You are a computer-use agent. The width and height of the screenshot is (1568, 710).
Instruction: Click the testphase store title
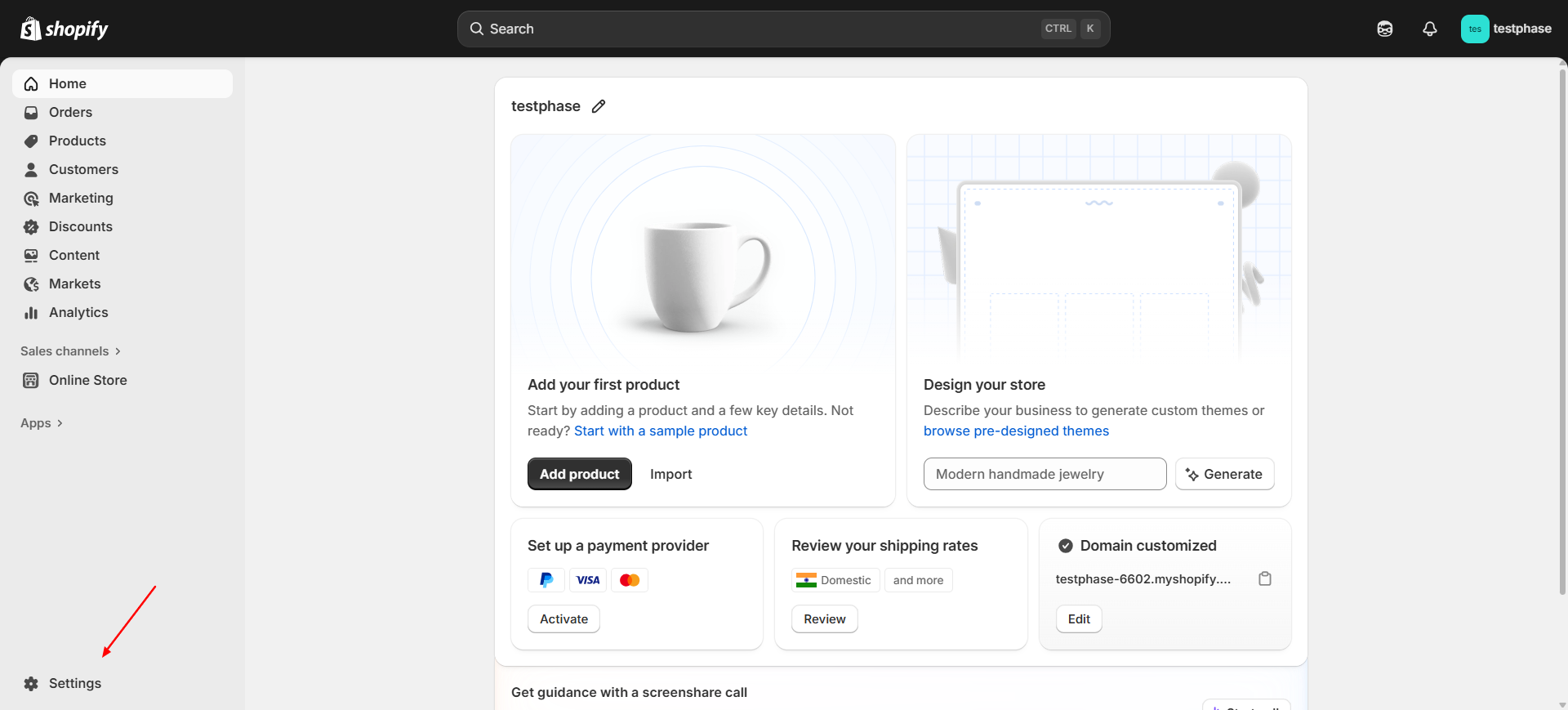click(546, 106)
